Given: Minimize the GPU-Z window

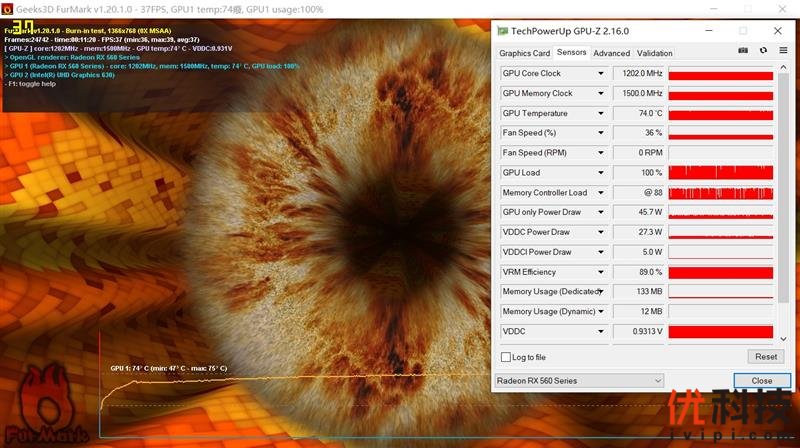Looking at the screenshot, I should point(709,31).
